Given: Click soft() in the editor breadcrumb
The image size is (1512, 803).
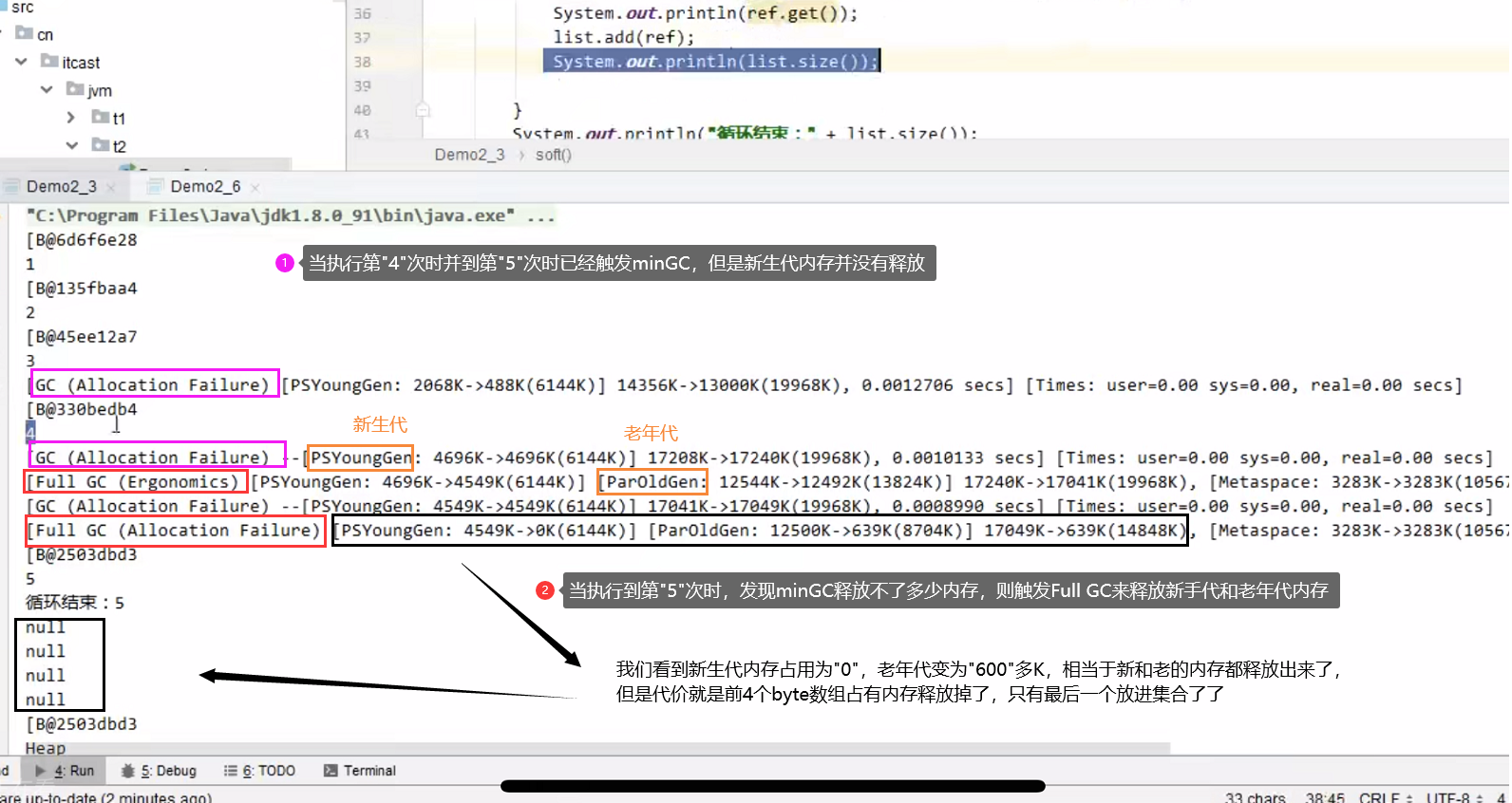Looking at the screenshot, I should pyautogui.click(x=554, y=155).
